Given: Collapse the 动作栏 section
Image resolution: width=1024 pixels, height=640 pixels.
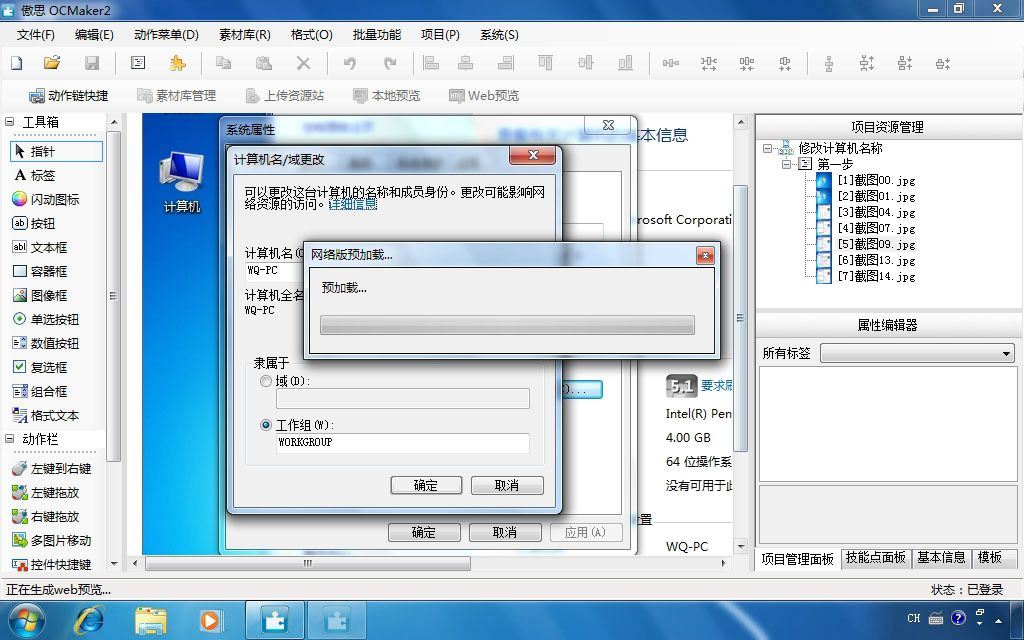Looking at the screenshot, I should pyautogui.click(x=10, y=439).
